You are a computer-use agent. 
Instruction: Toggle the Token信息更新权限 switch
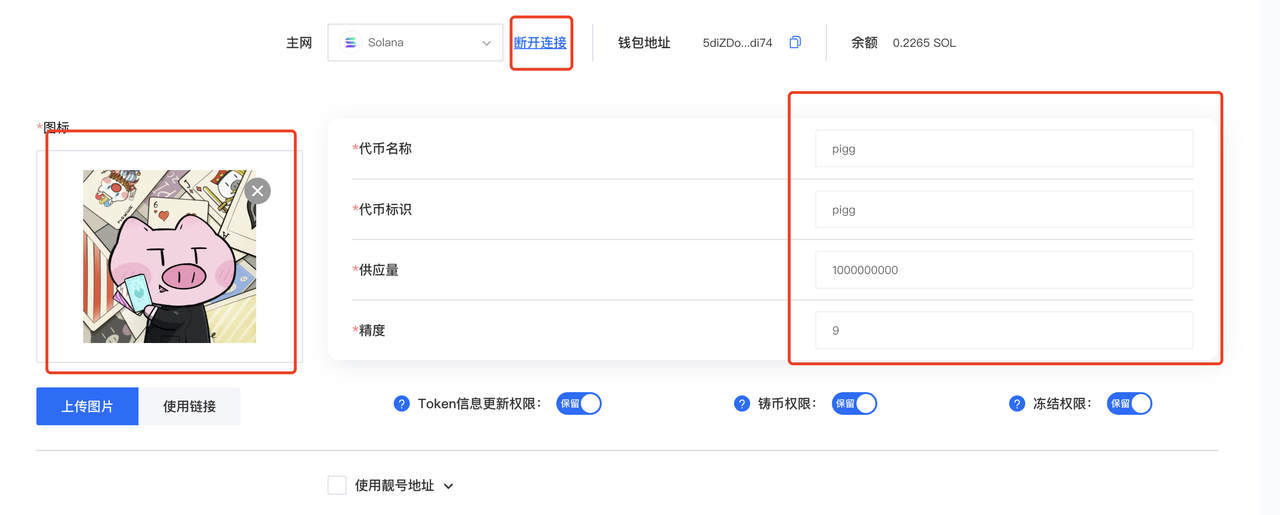579,404
